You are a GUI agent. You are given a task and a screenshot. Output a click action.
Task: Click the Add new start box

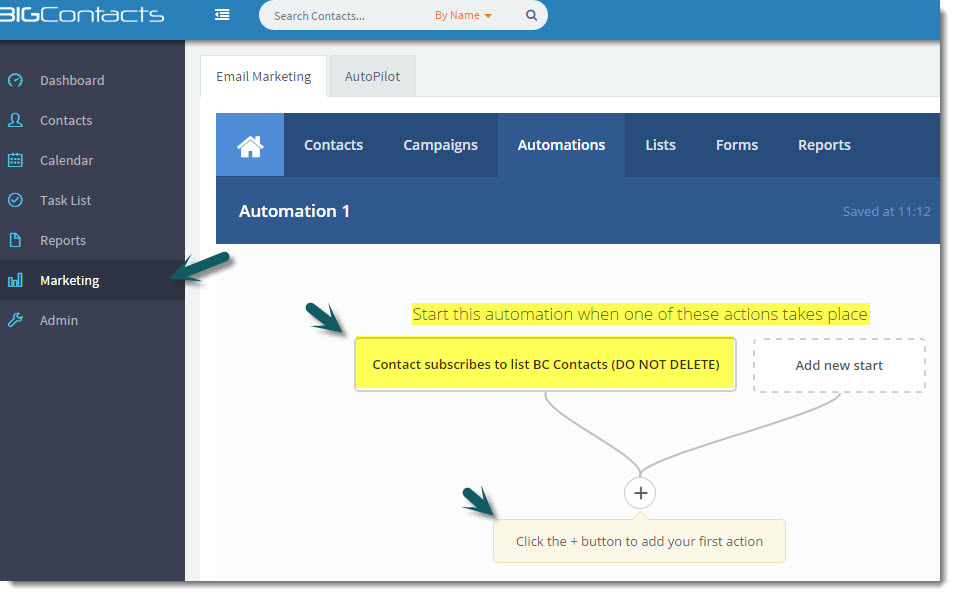pyautogui.click(x=839, y=365)
